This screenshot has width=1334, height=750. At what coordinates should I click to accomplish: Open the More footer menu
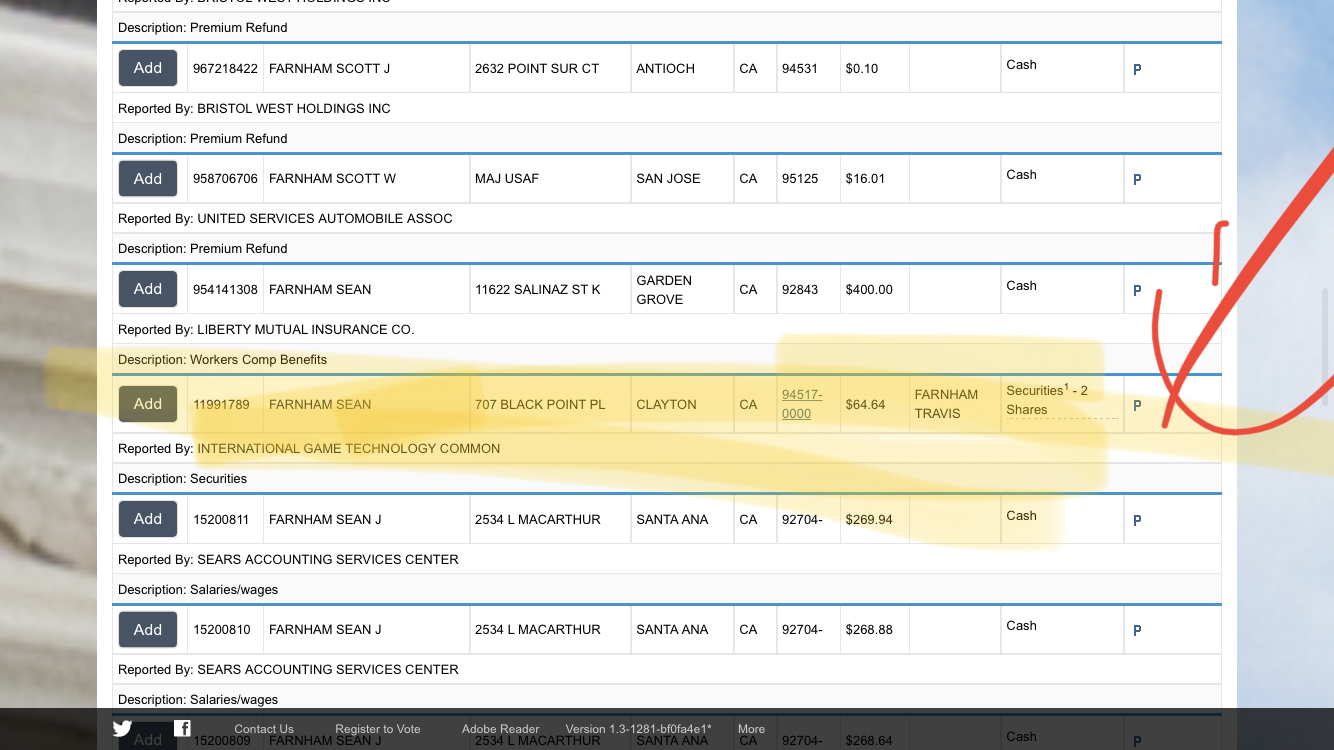[x=751, y=729]
